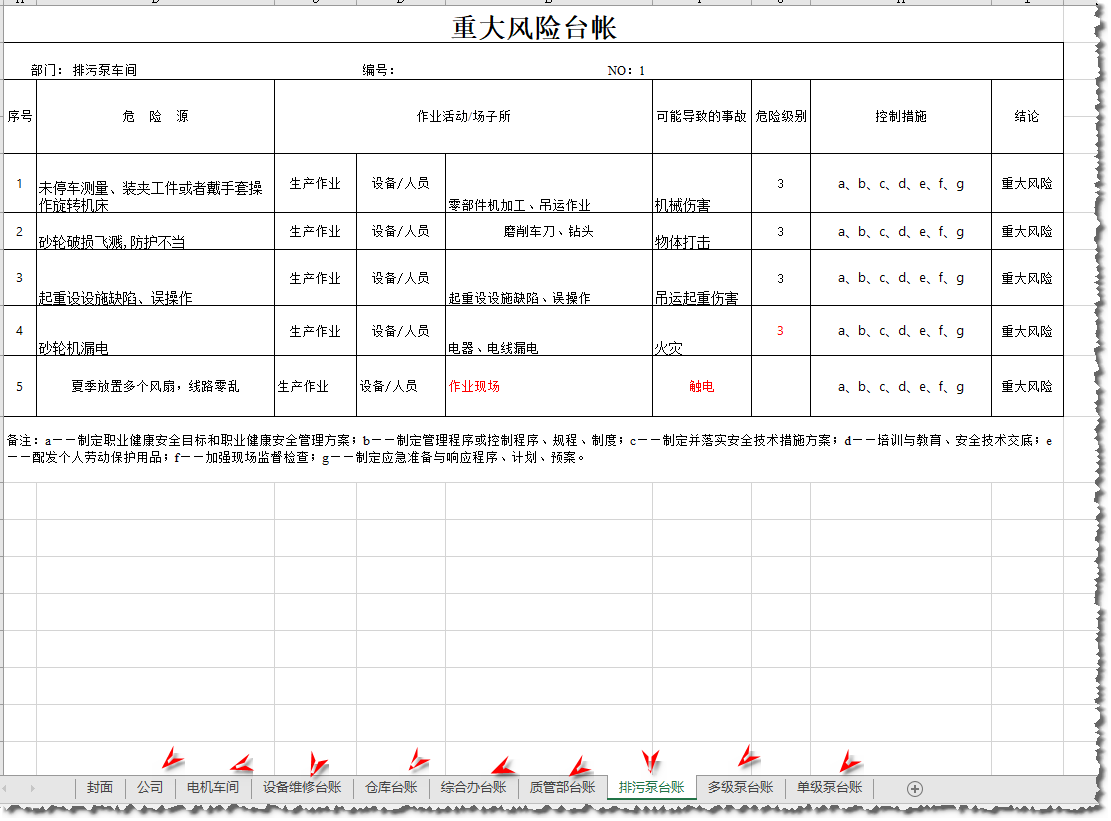Select the hazard source cell 起重设设施缺陷、误操作 in row 3

pos(155,278)
